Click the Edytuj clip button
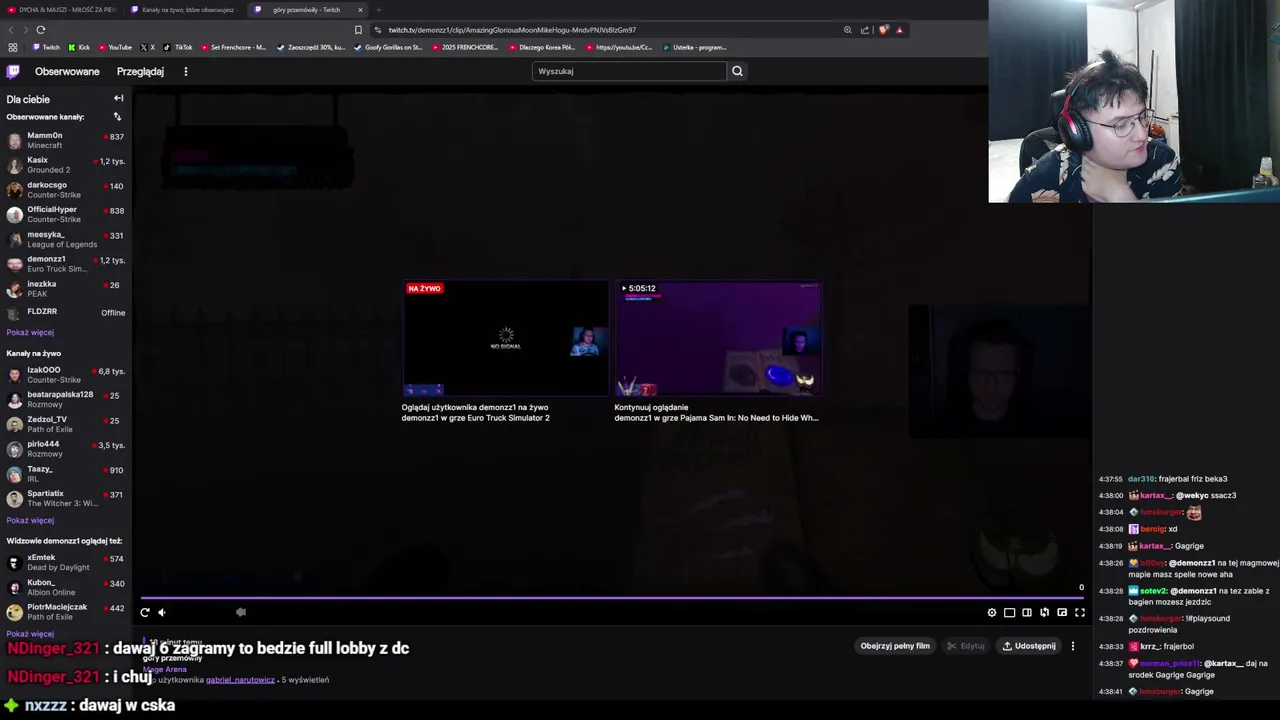The width and height of the screenshot is (1280, 720). point(966,646)
